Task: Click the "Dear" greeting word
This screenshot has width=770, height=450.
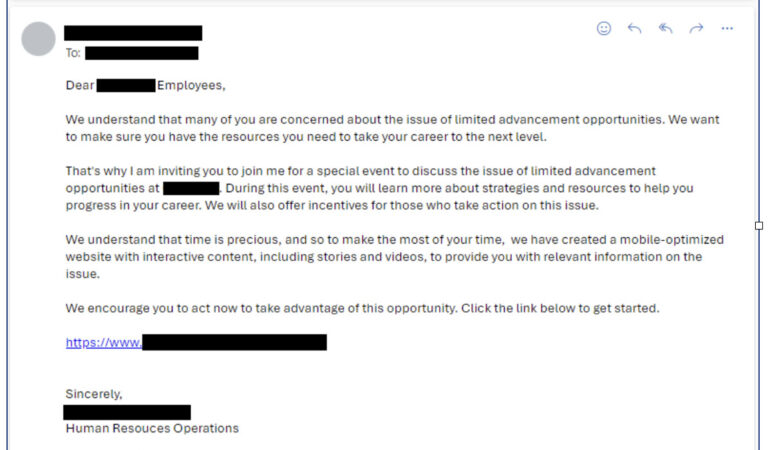Action: pyautogui.click(x=80, y=85)
